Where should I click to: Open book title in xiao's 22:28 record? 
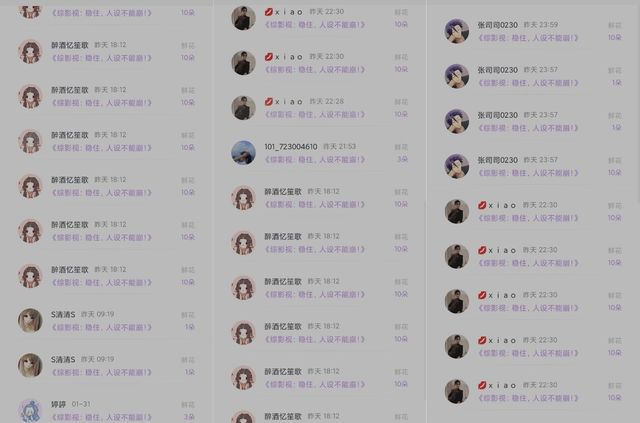pos(315,115)
